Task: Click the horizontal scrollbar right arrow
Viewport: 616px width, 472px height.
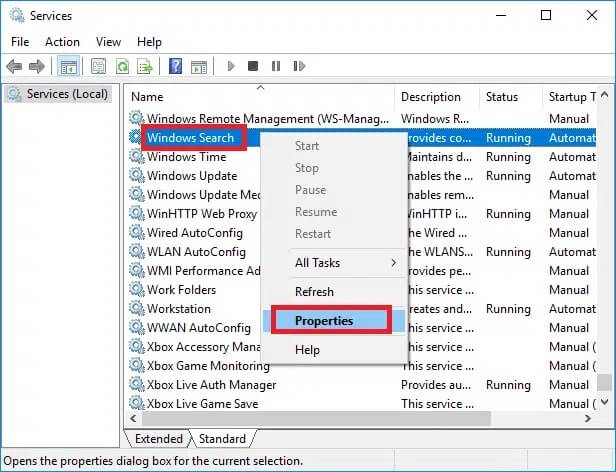Action: [x=588, y=418]
